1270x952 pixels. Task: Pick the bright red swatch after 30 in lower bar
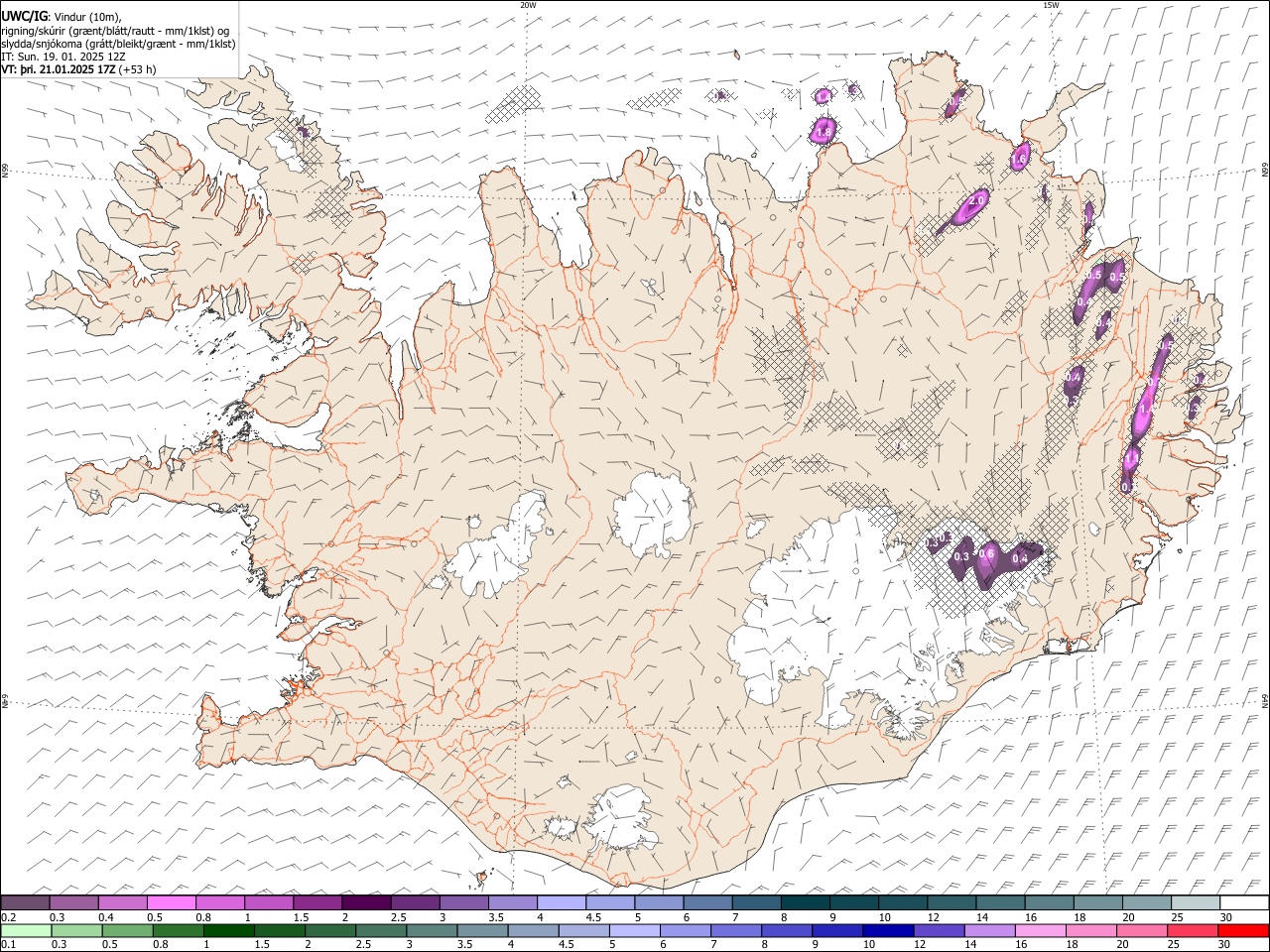(1243, 930)
